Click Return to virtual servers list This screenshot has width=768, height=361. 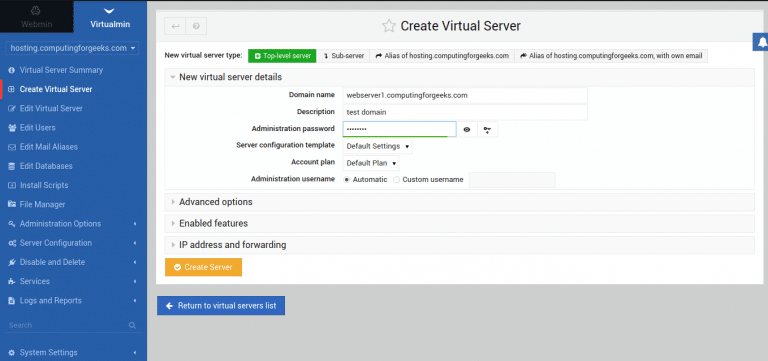[x=221, y=306]
